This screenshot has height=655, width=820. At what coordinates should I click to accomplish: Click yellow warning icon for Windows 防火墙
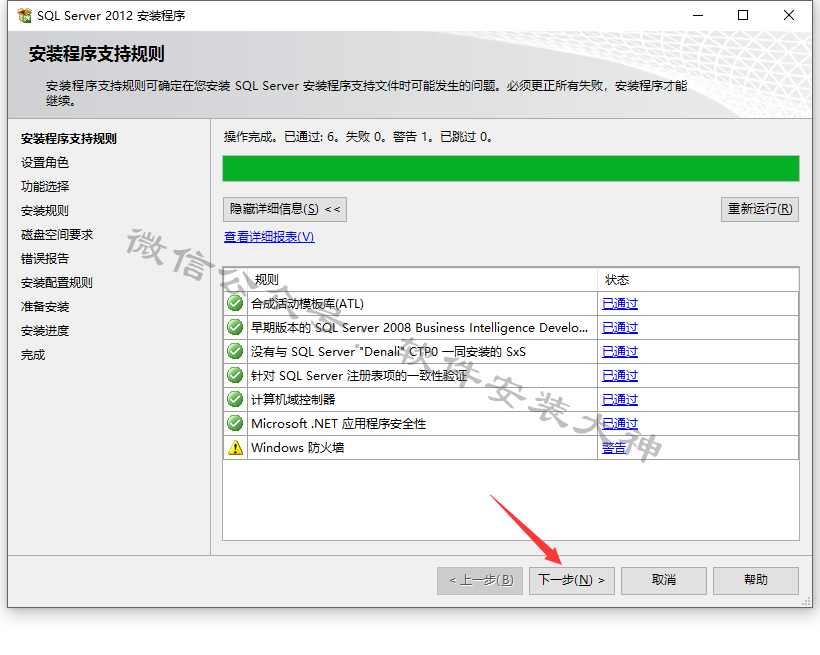(x=235, y=448)
